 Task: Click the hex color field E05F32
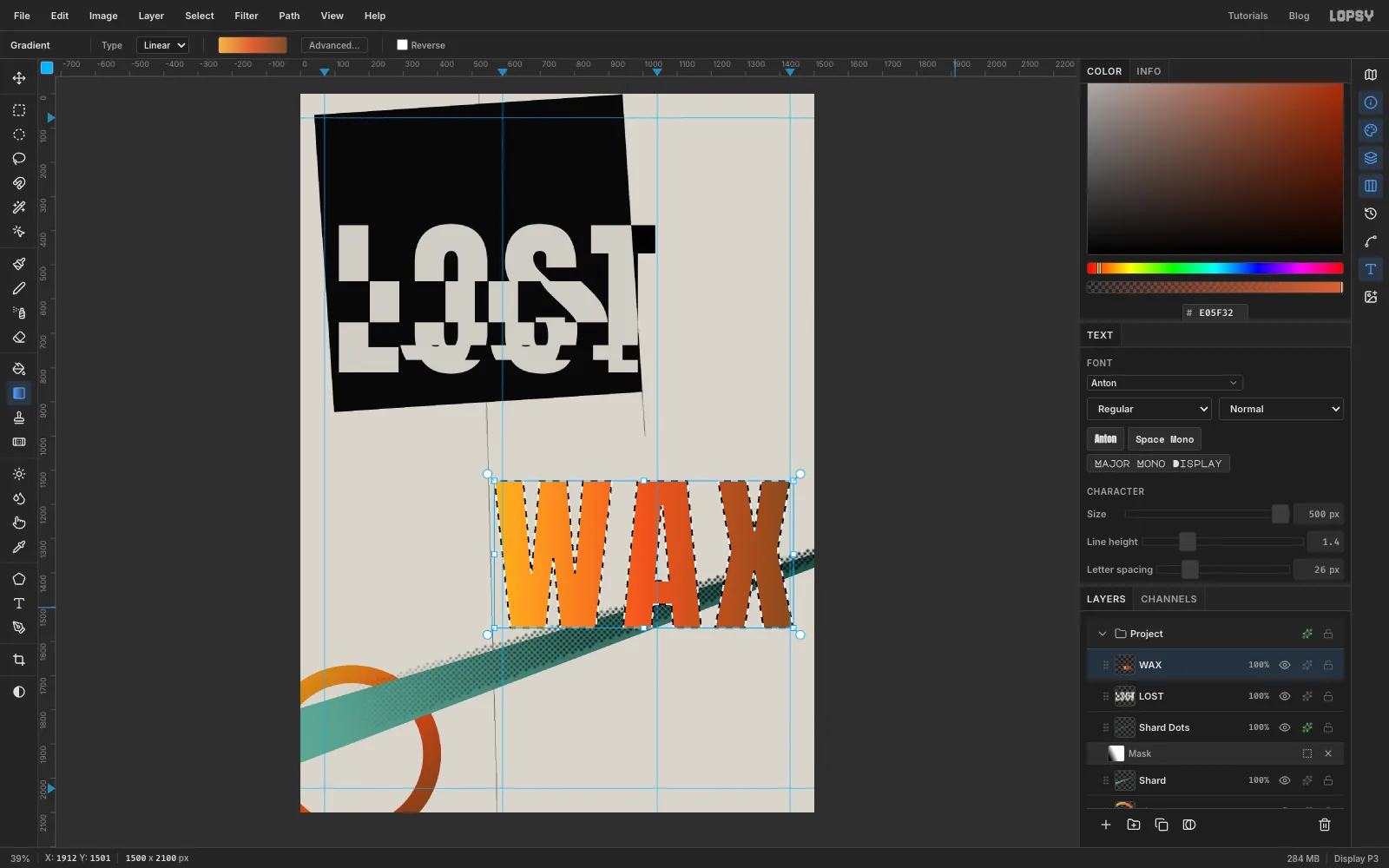click(1215, 312)
